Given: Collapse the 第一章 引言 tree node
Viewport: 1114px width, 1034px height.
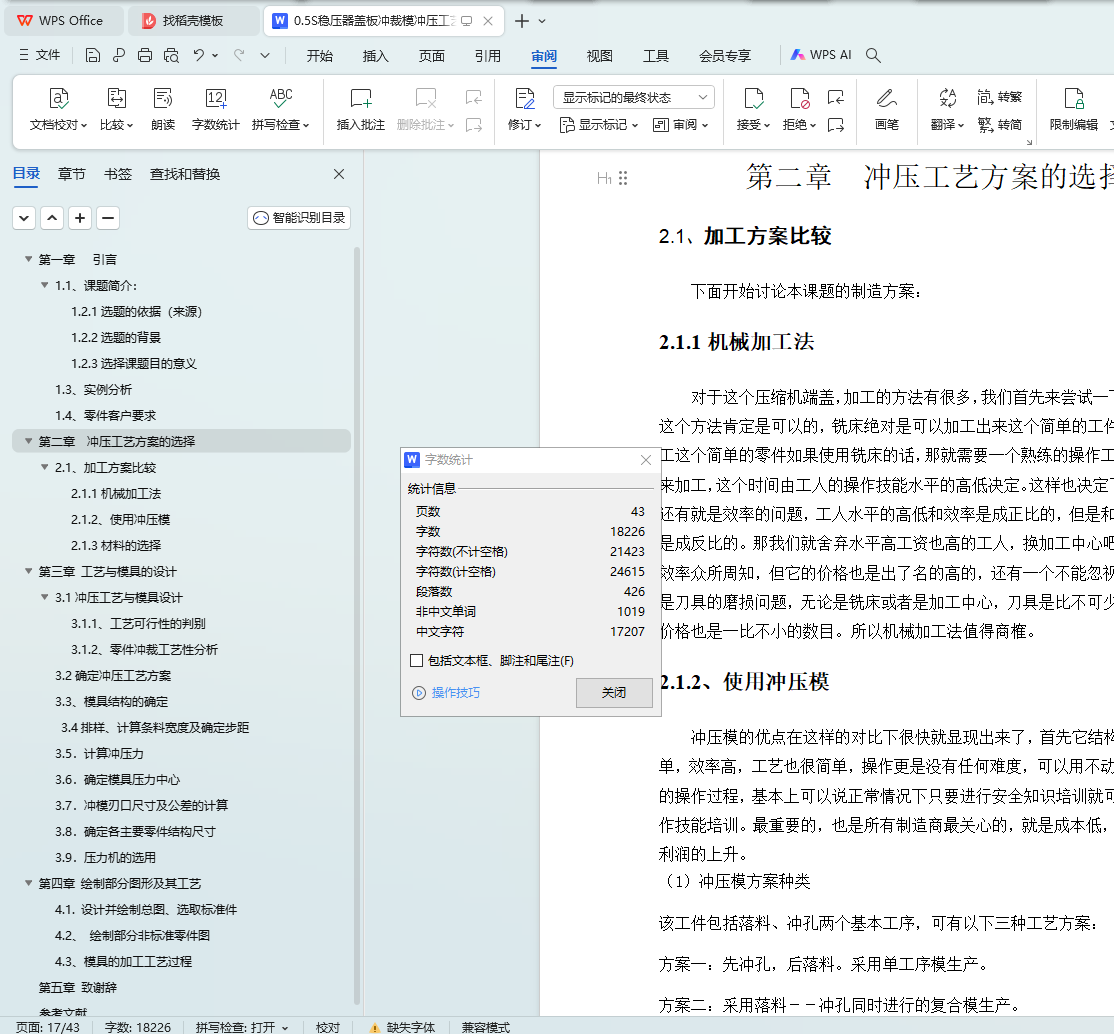Looking at the screenshot, I should 28,259.
